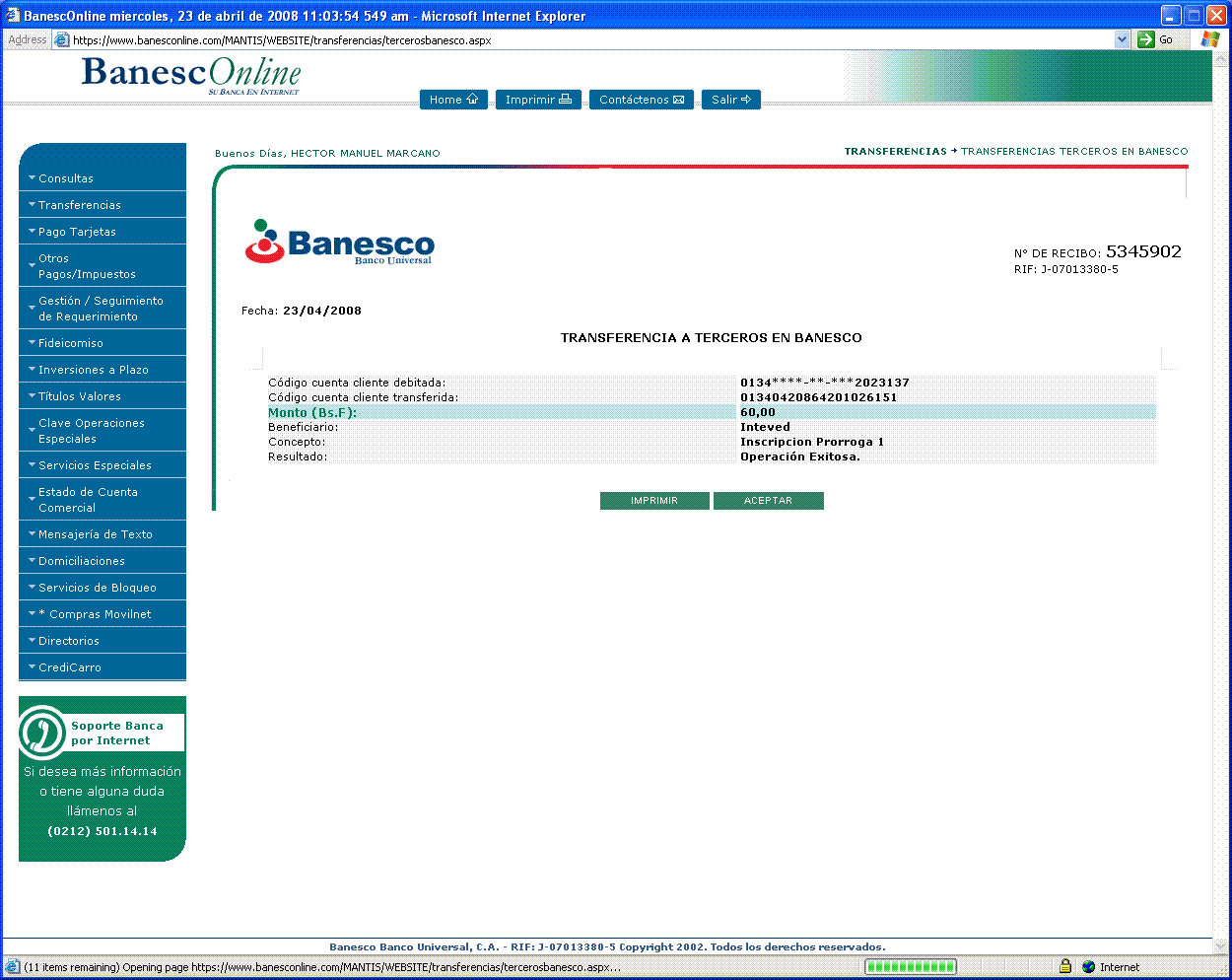Open Inversiones a Plazo menu item

click(x=103, y=370)
